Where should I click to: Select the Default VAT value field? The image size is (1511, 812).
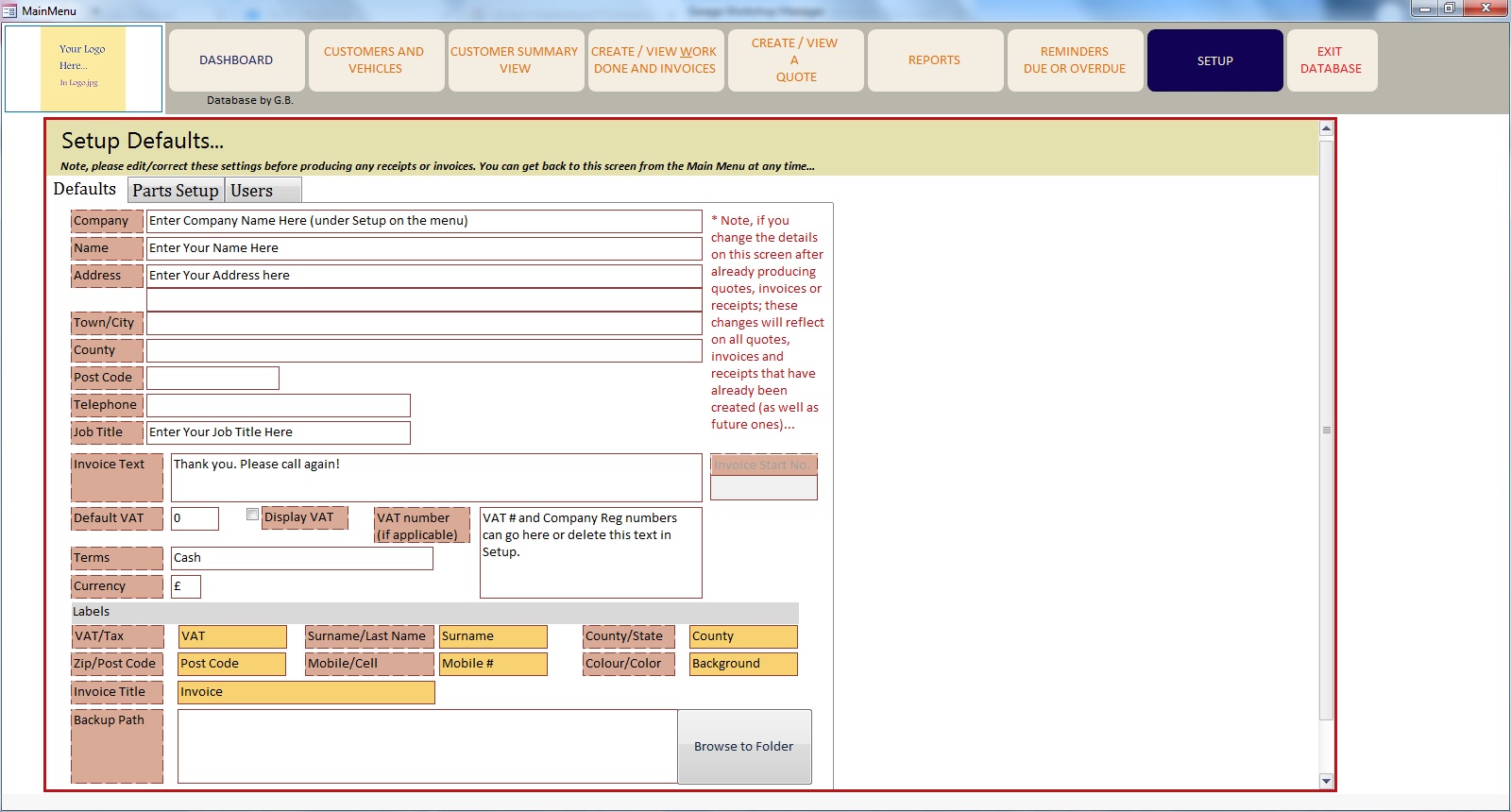195,518
